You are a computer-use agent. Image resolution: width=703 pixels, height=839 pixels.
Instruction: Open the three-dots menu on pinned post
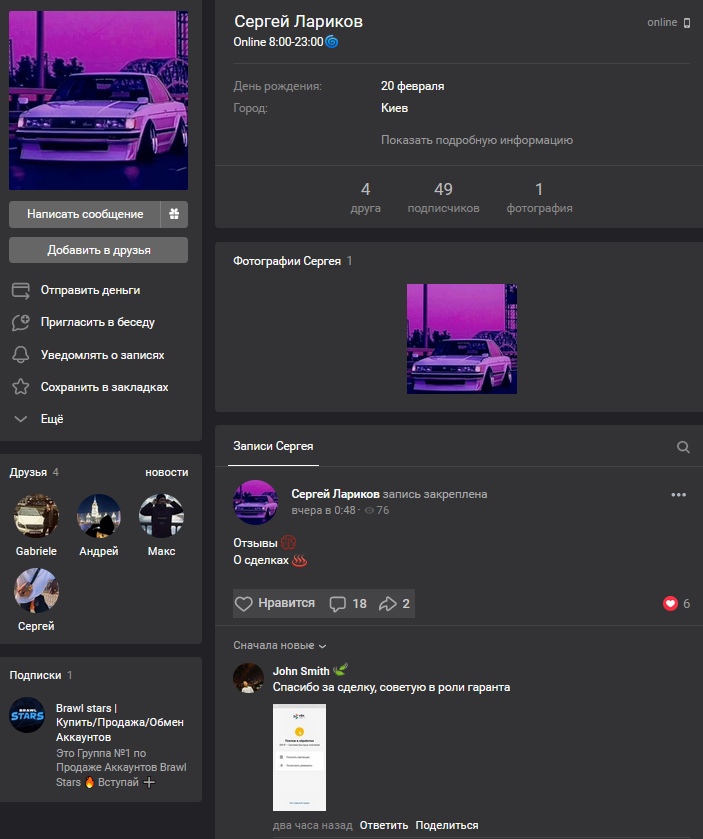click(x=679, y=495)
